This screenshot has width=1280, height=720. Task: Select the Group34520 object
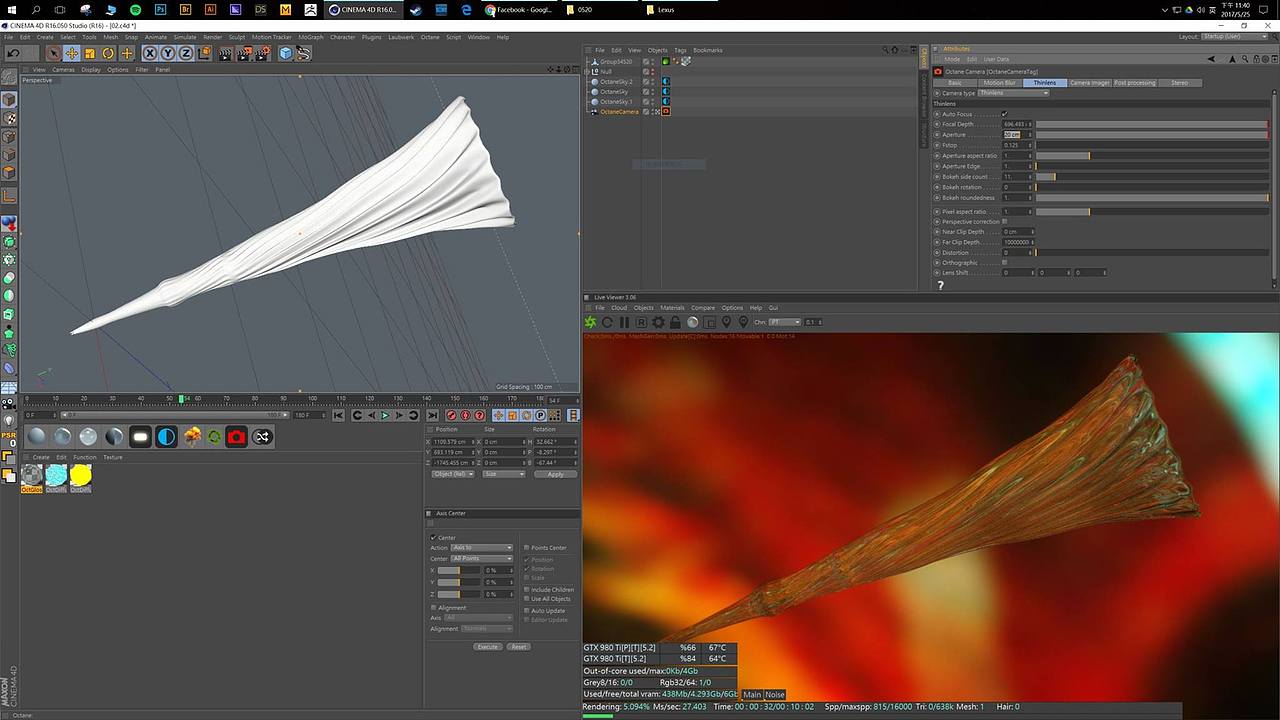click(616, 62)
